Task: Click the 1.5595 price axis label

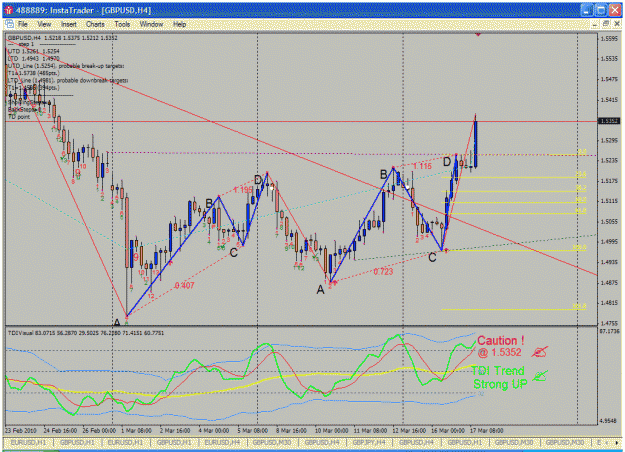Action: pyautogui.click(x=609, y=38)
